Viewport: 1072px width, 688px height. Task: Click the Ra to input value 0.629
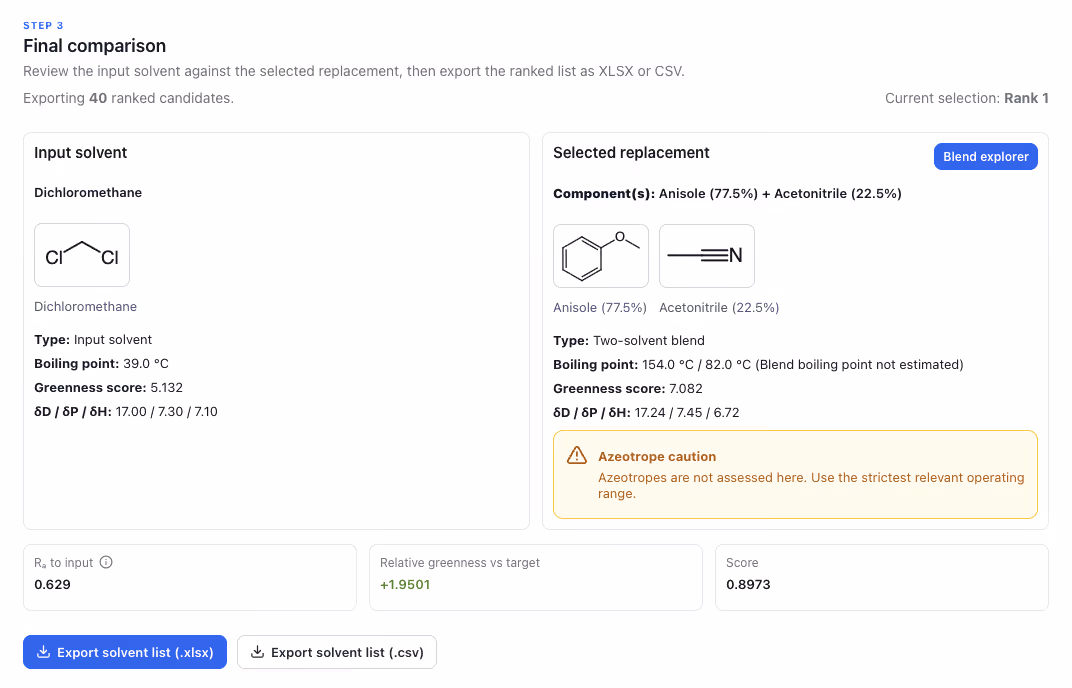pyautogui.click(x=53, y=585)
